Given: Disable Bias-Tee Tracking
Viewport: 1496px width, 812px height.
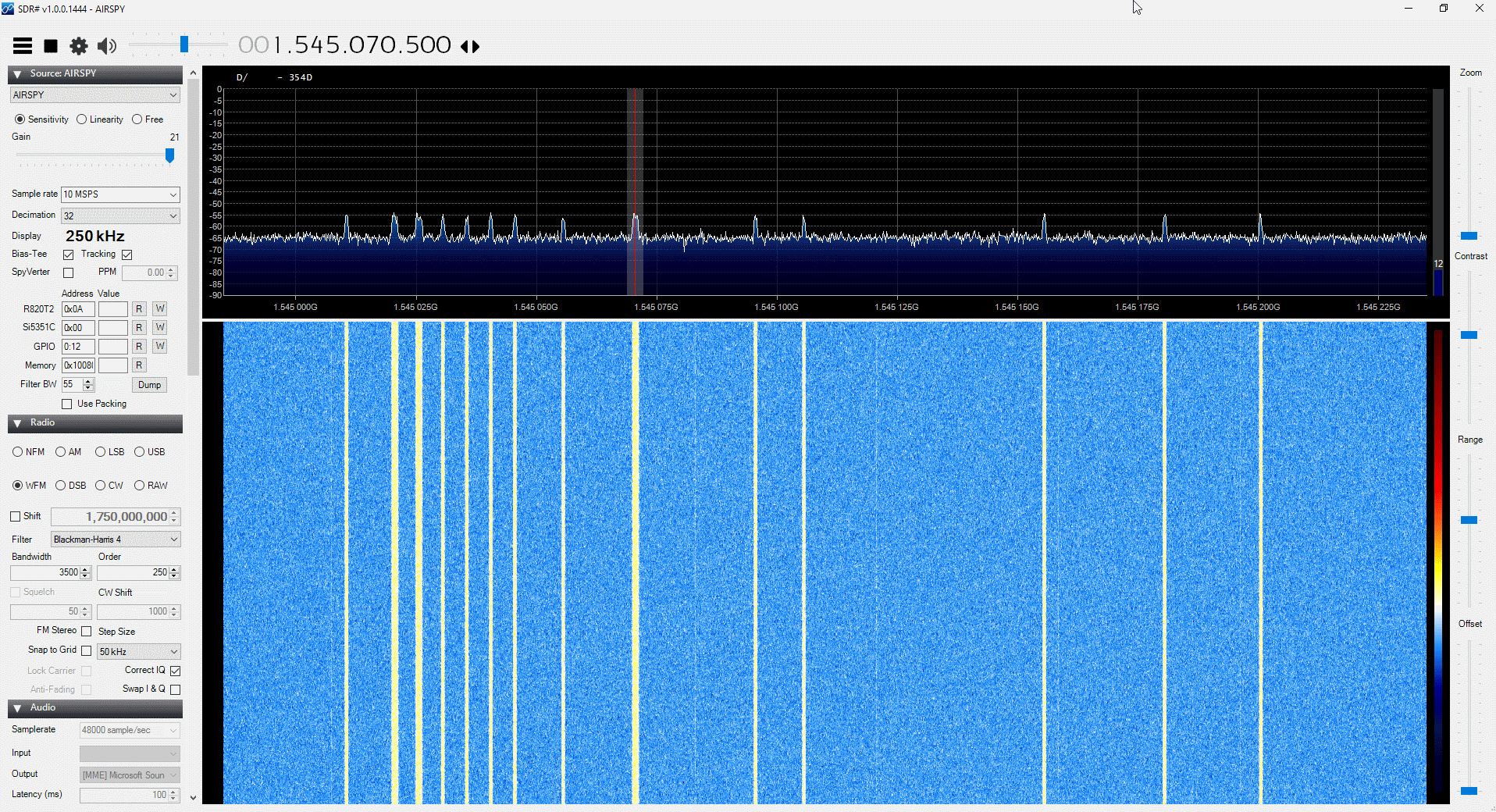Looking at the screenshot, I should pos(127,255).
